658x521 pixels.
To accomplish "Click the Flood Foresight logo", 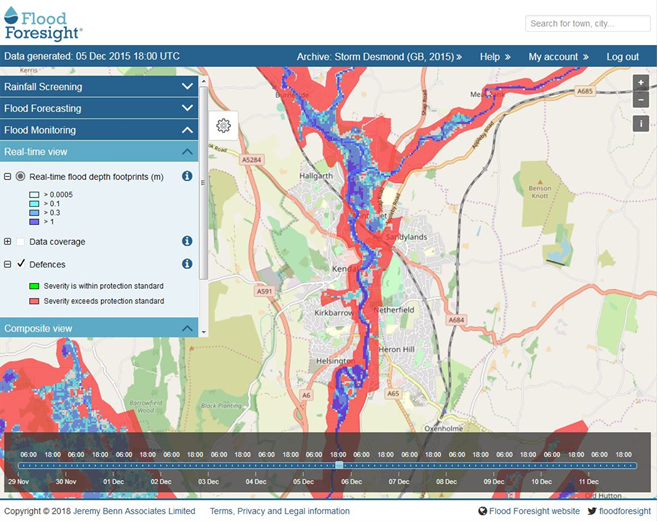I will pyautogui.click(x=44, y=22).
